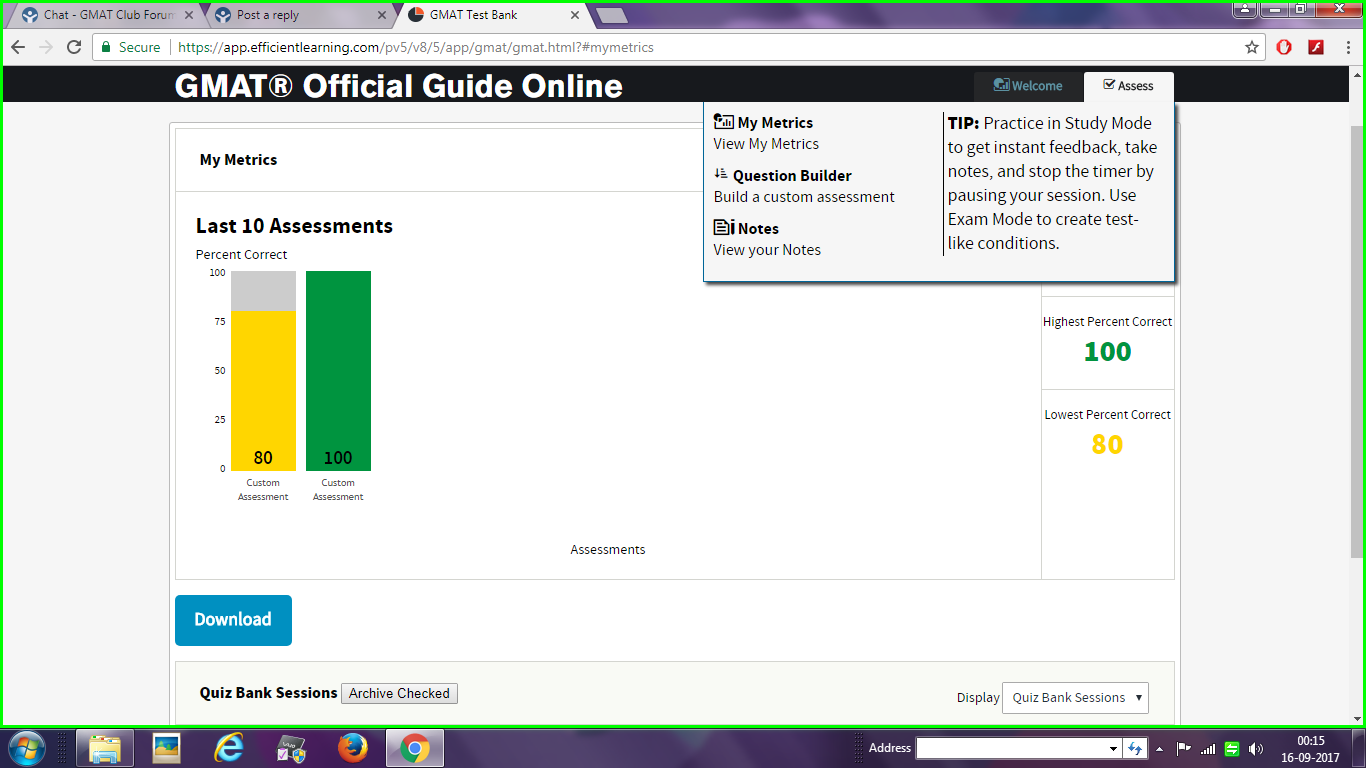
Task: Click the Last 10 Assessments heading
Action: [294, 226]
